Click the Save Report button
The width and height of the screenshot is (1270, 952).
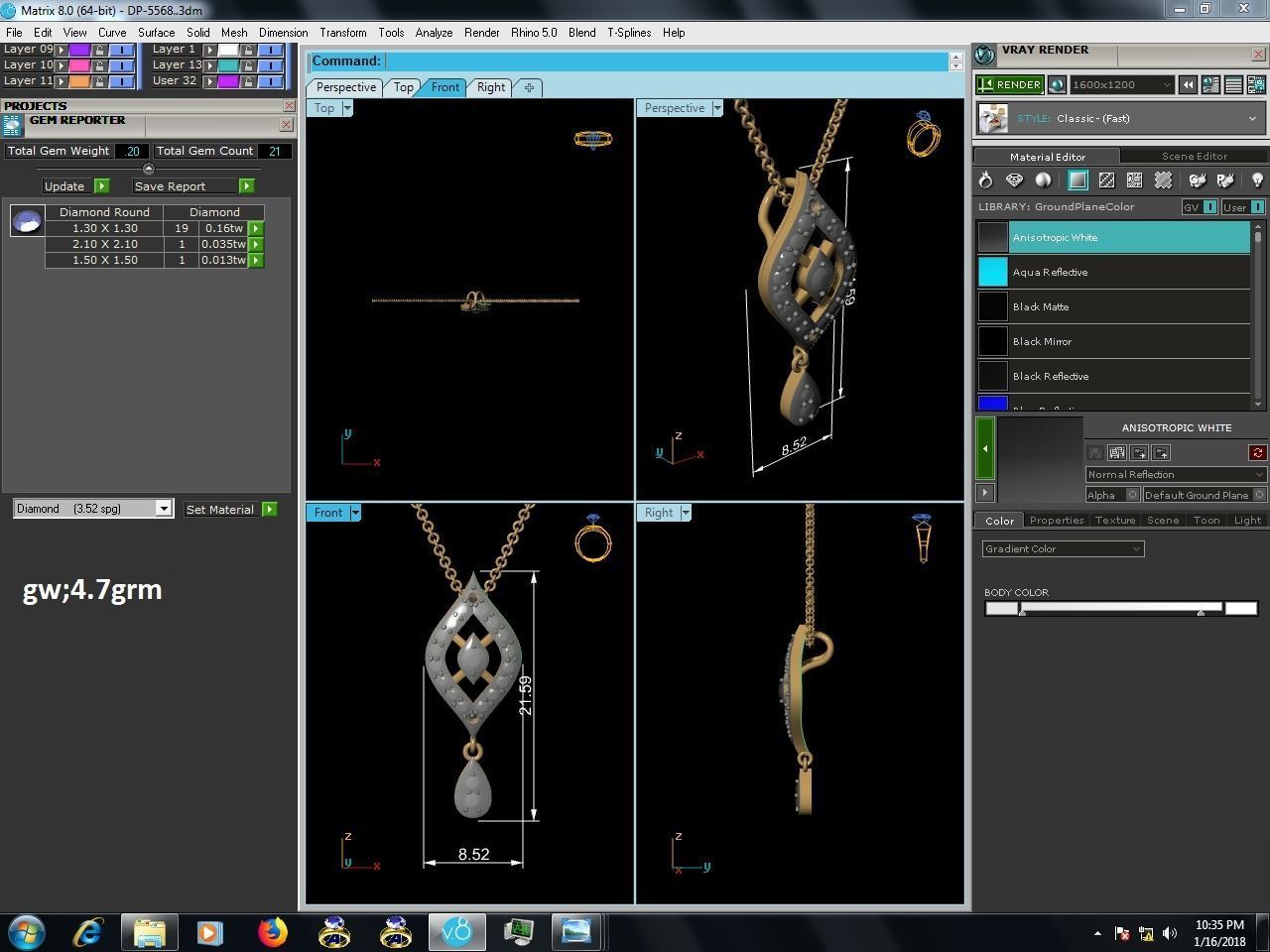[x=192, y=186]
